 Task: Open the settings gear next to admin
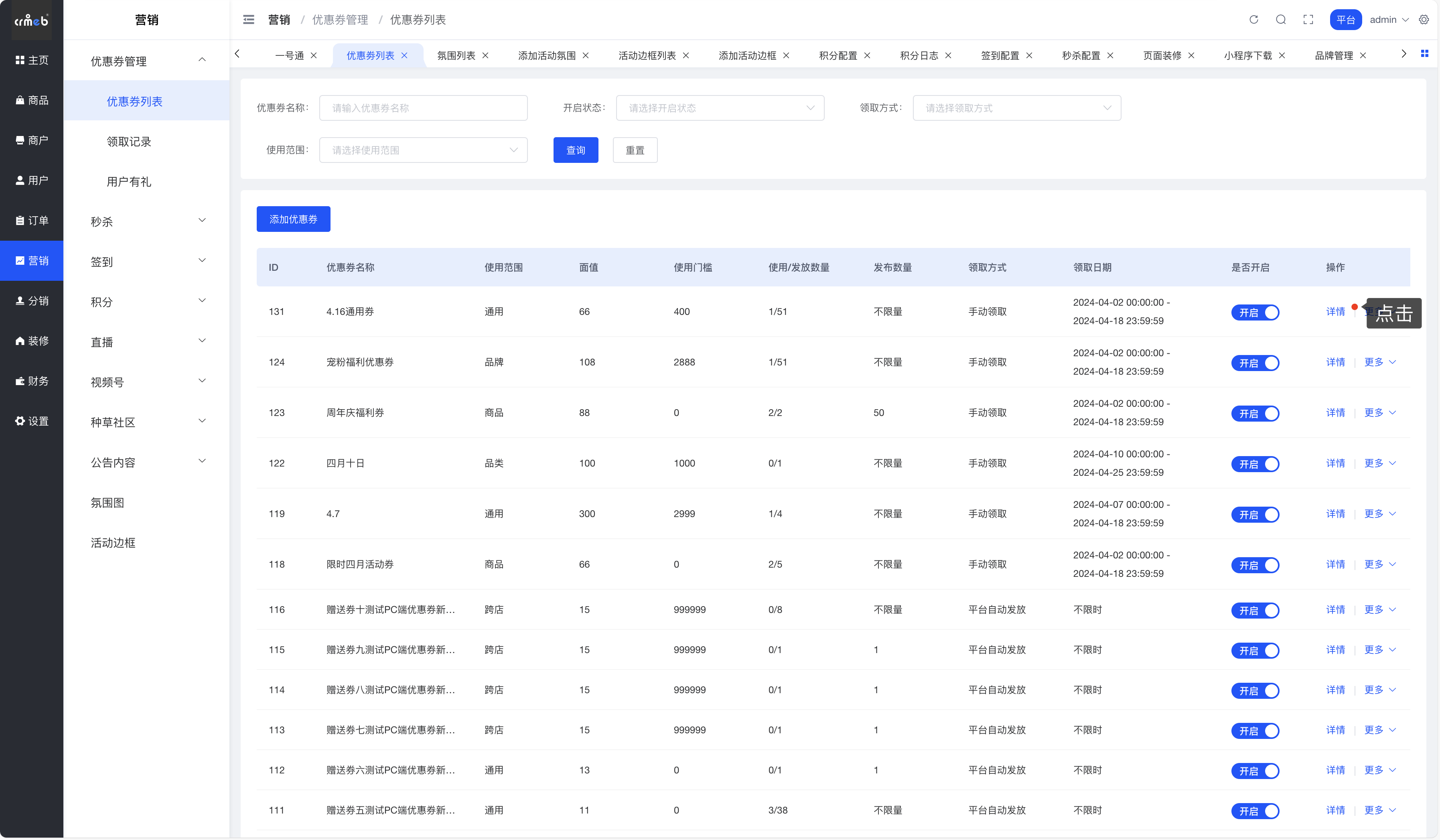click(1424, 19)
